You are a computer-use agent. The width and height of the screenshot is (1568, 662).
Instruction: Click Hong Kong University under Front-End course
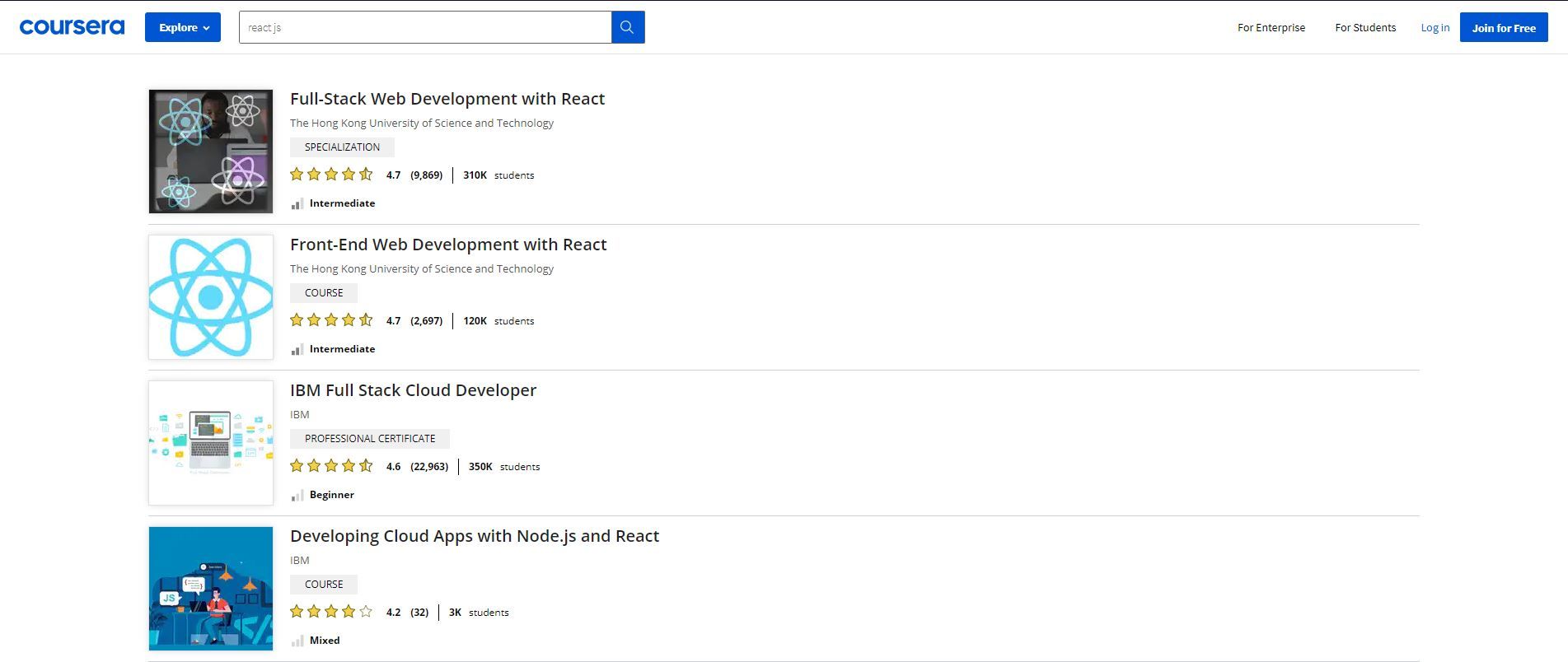(422, 269)
